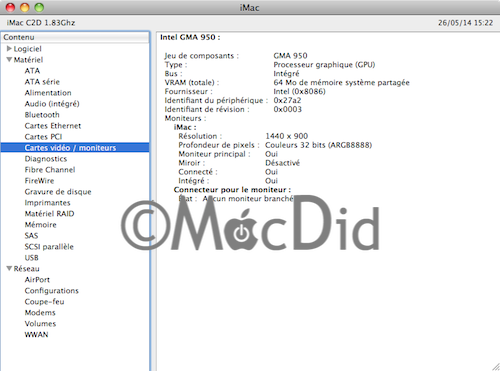Image resolution: width=500 pixels, height=371 pixels.
Task: Open the Alimentation entry
Action: (x=48, y=93)
